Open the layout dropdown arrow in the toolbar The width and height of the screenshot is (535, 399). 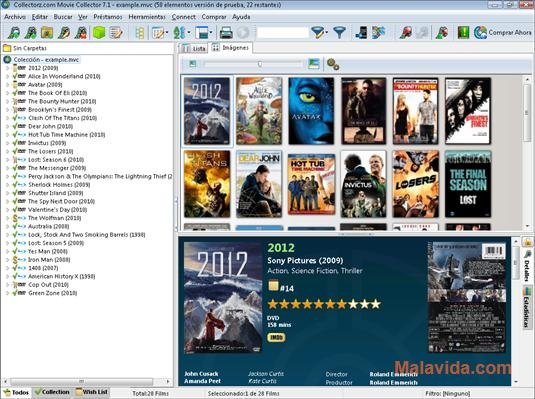coord(211,33)
